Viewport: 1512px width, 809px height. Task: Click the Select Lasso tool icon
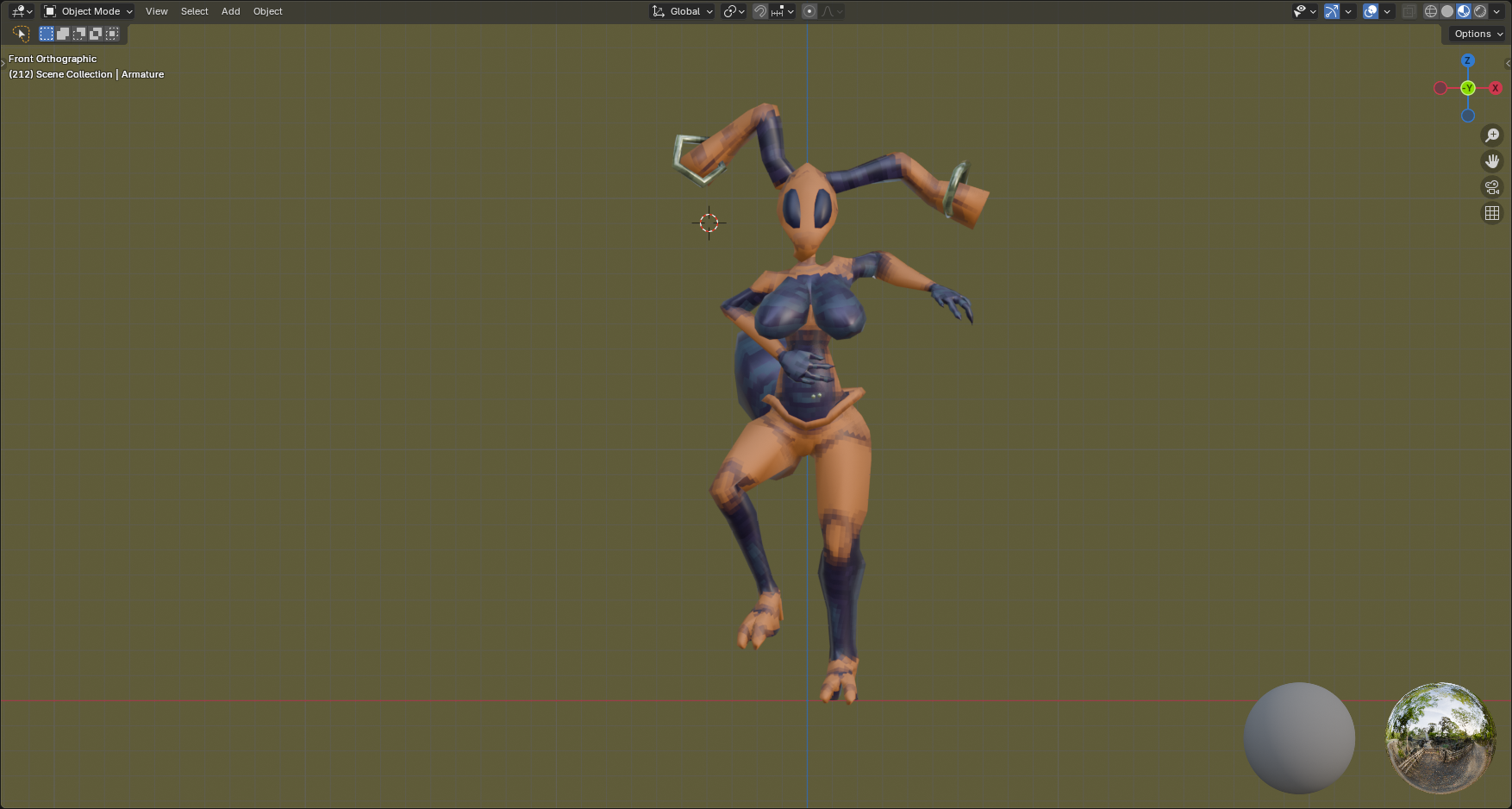[22, 34]
